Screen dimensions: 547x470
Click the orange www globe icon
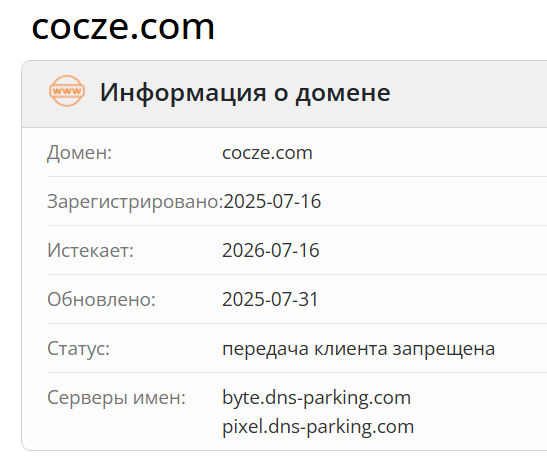(x=67, y=91)
